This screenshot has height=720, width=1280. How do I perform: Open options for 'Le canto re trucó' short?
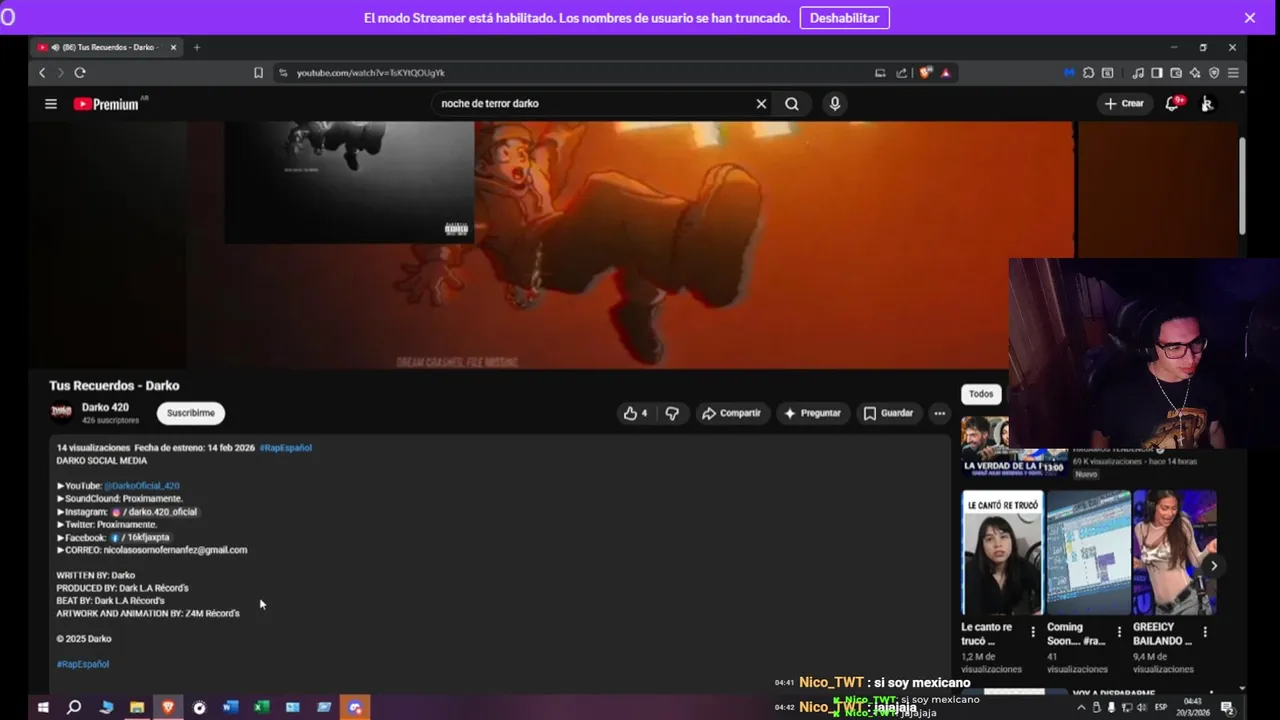[1033, 632]
